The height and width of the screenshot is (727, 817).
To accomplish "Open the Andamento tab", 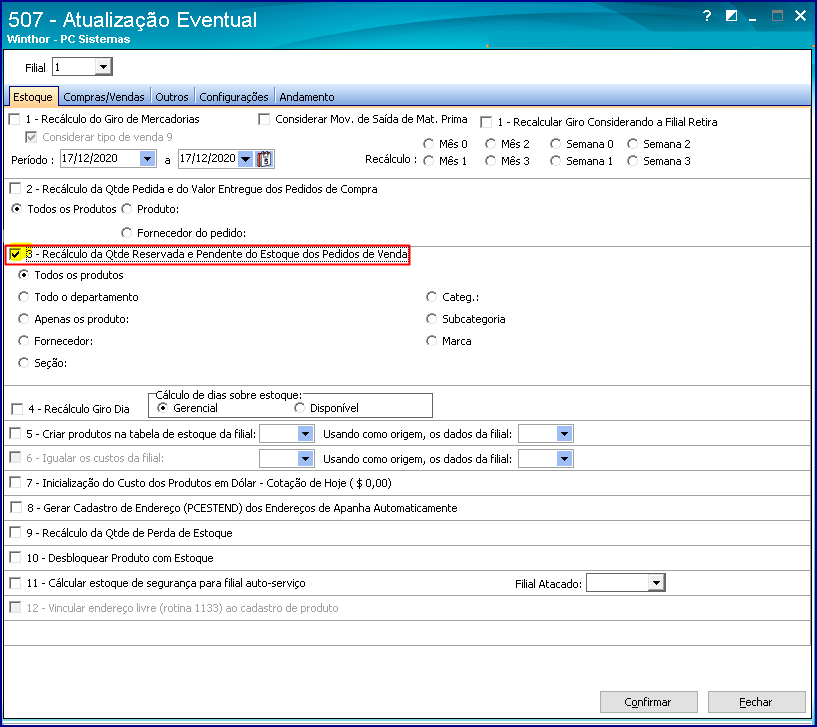I will tap(307, 97).
